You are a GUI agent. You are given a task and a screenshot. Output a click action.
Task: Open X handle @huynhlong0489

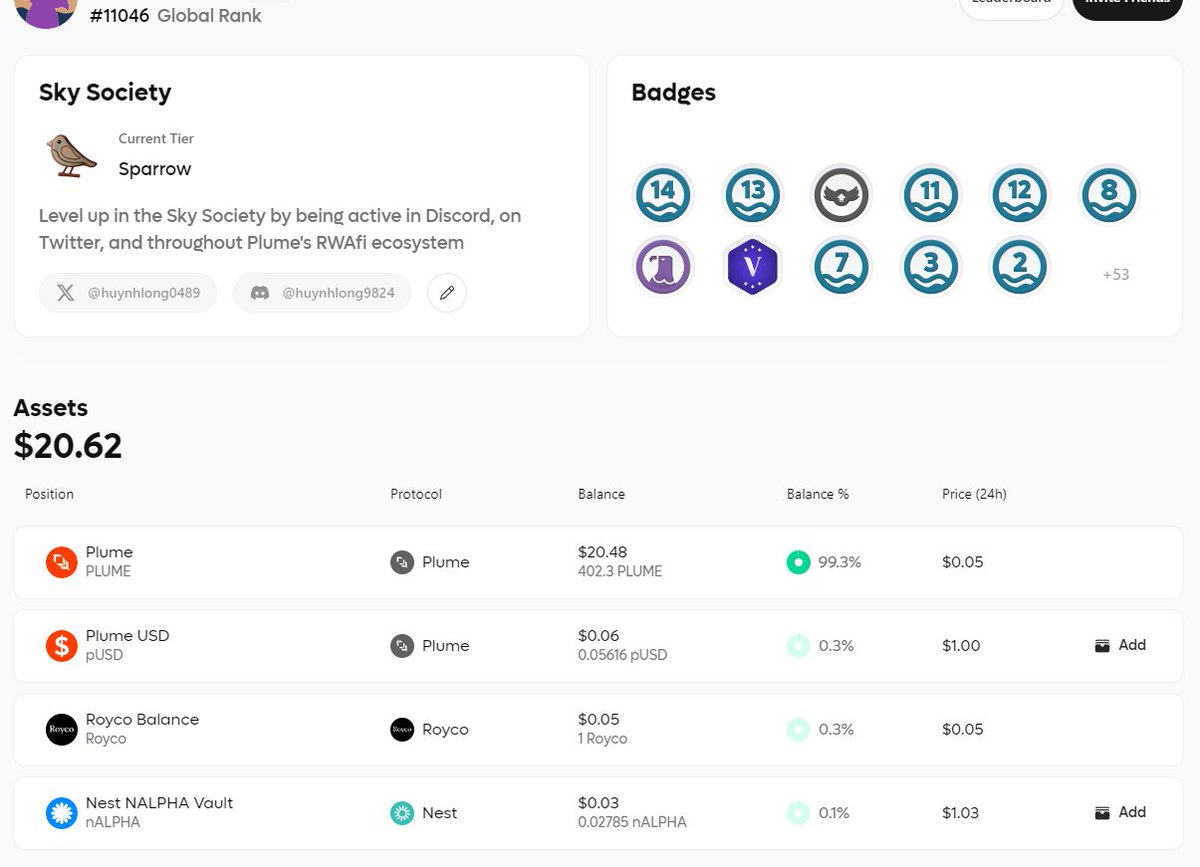point(128,293)
